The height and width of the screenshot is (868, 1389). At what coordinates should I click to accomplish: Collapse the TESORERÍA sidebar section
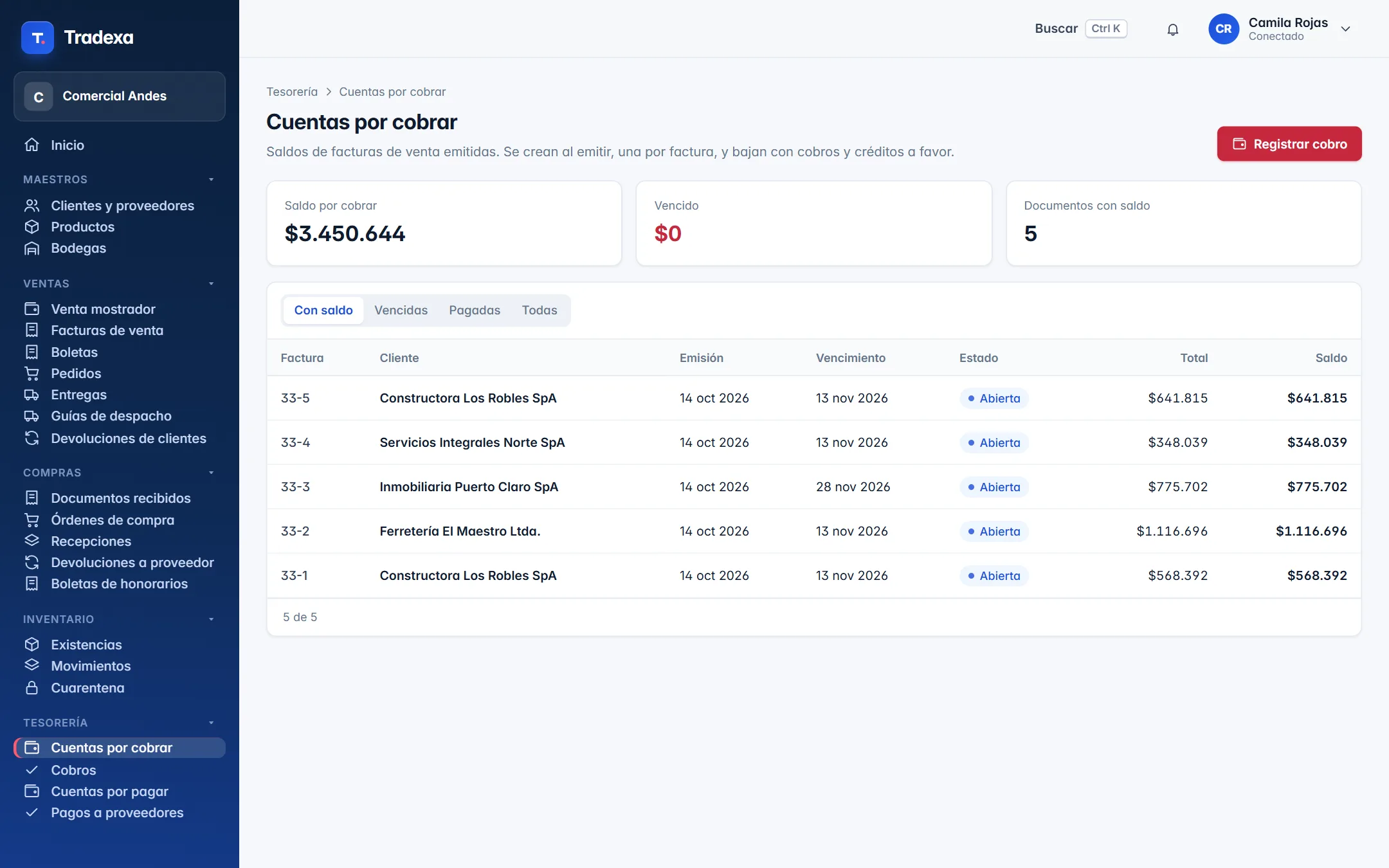point(211,723)
